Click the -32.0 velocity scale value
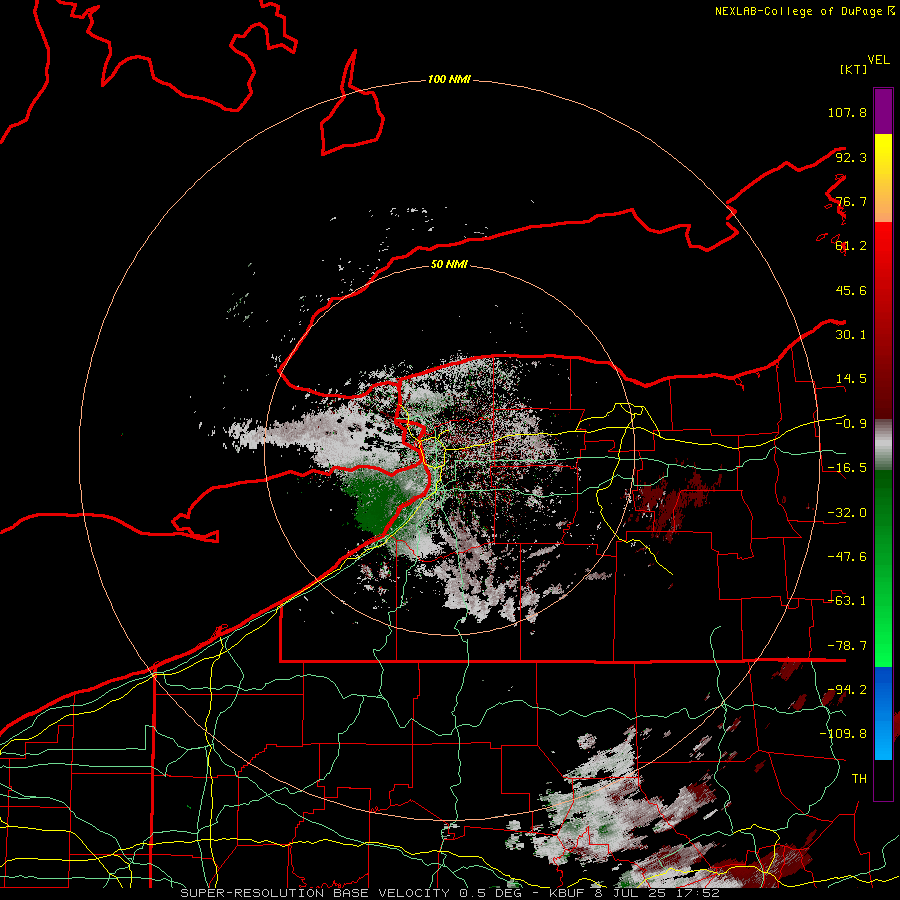 pos(847,513)
